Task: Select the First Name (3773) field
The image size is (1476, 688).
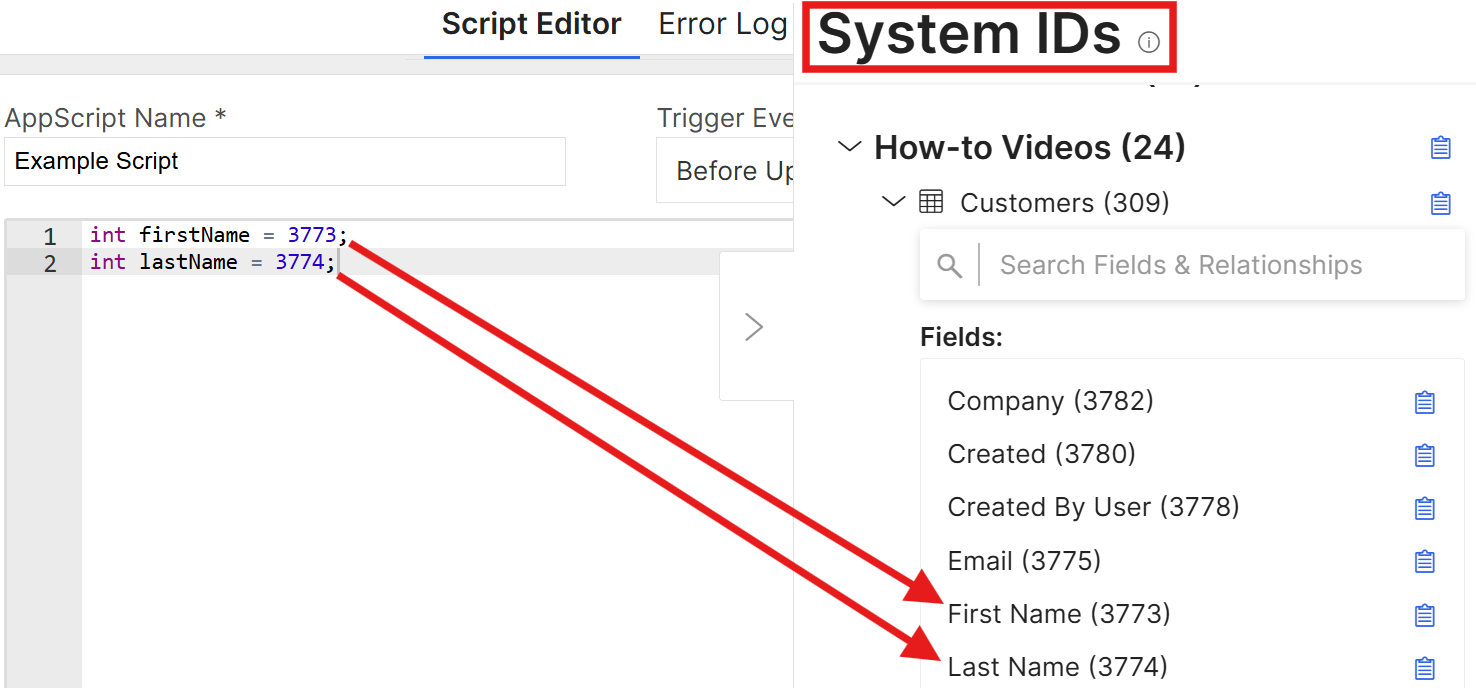Action: 1059,614
